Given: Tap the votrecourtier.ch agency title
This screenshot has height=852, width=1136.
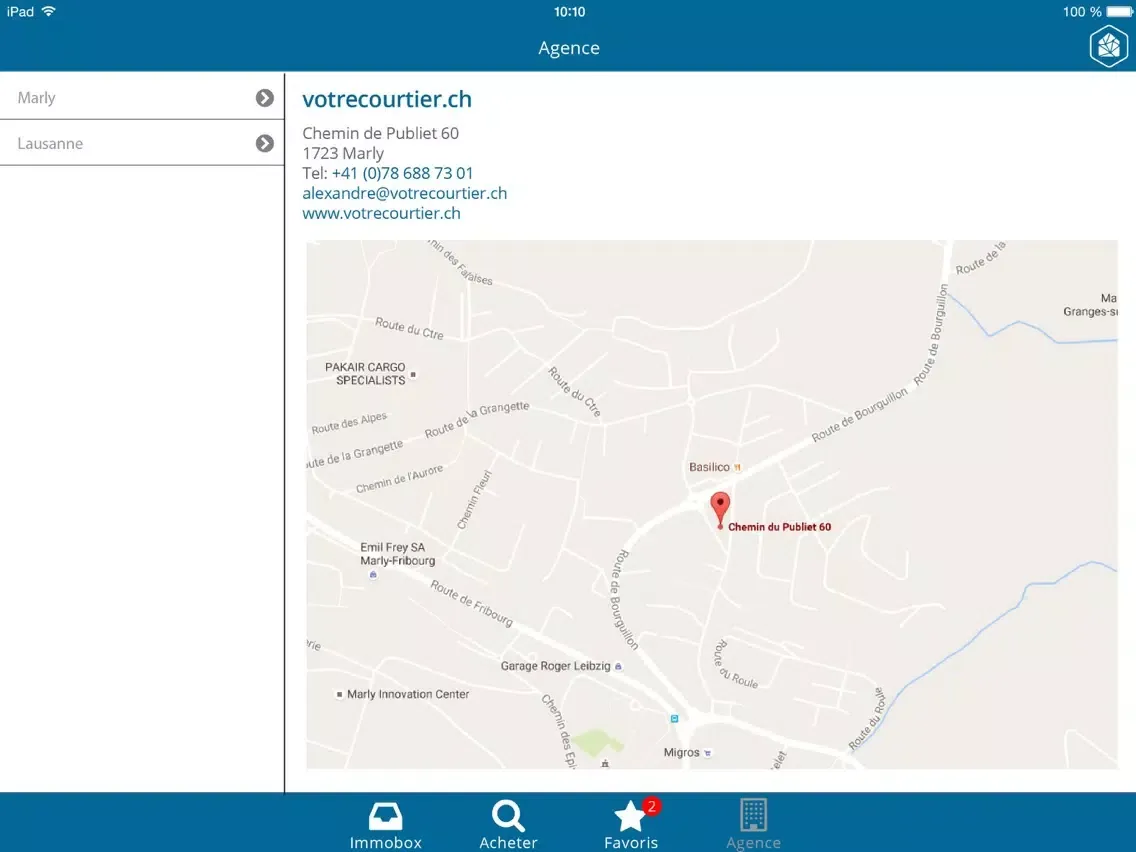Looking at the screenshot, I should tap(387, 99).
